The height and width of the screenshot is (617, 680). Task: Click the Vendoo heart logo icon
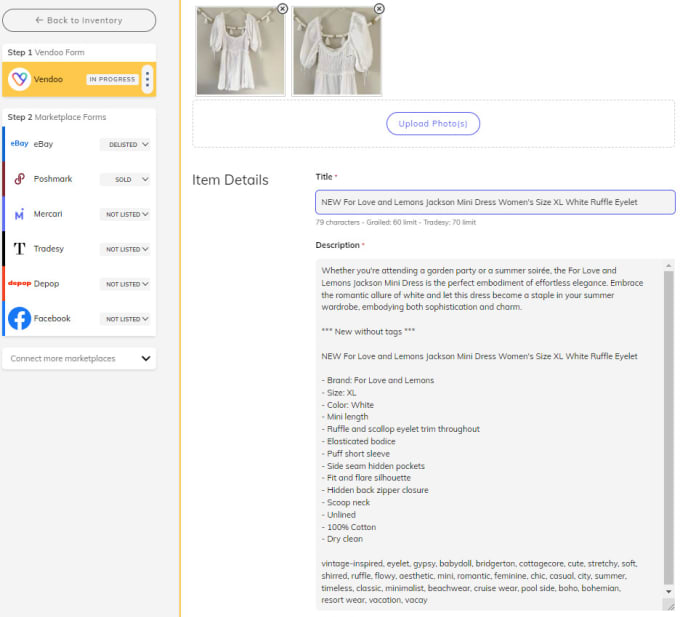[19, 79]
